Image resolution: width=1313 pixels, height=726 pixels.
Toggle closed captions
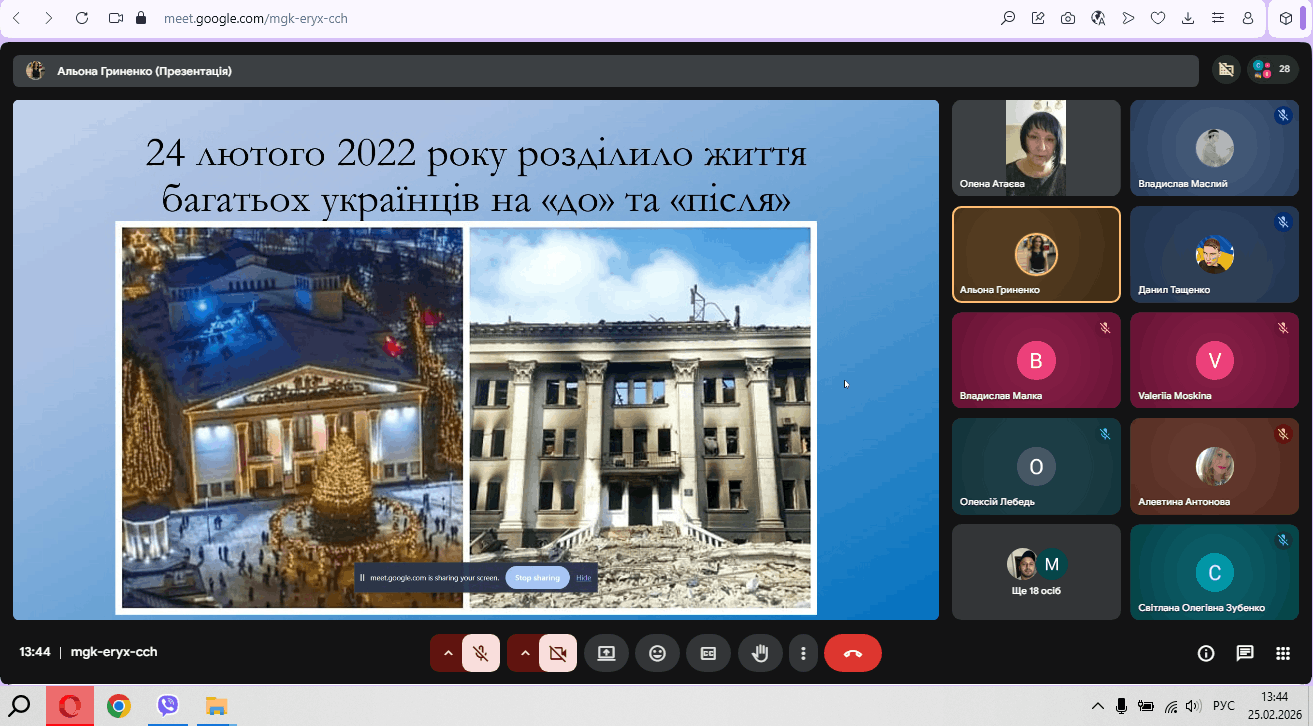[x=708, y=653]
